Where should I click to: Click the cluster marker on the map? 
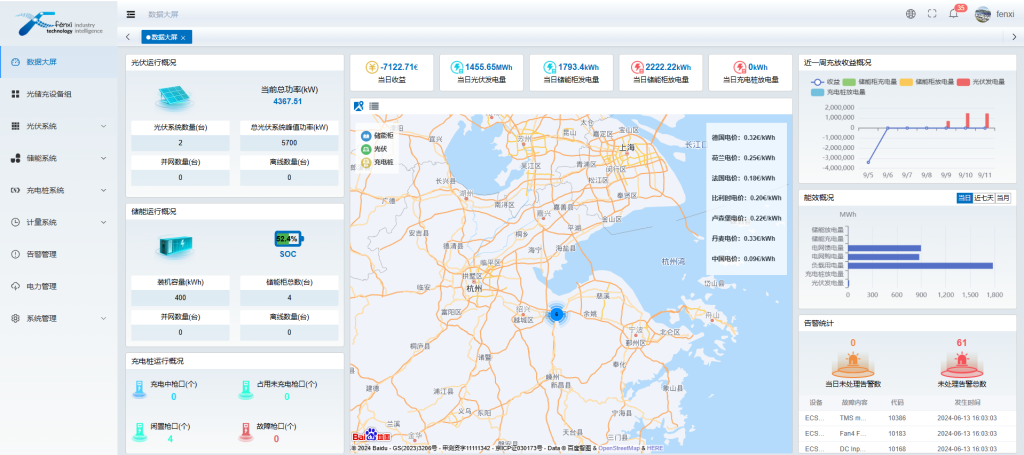[x=557, y=315]
